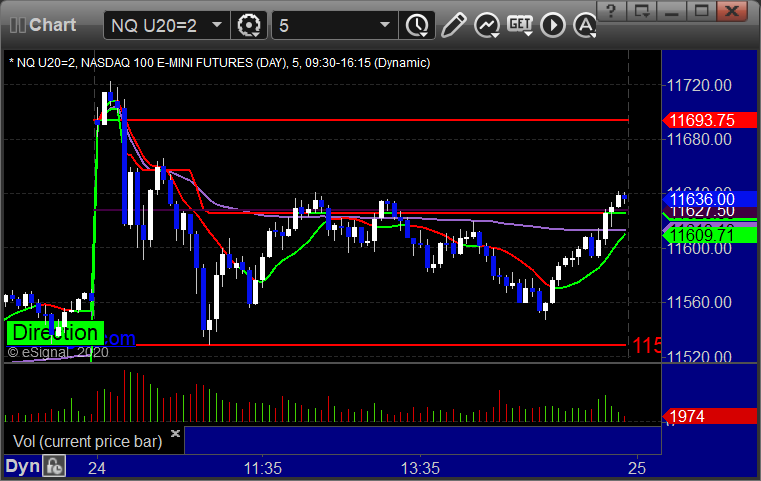This screenshot has width=761, height=481.
Task: Click the pop-out window button
Action: point(641,11)
